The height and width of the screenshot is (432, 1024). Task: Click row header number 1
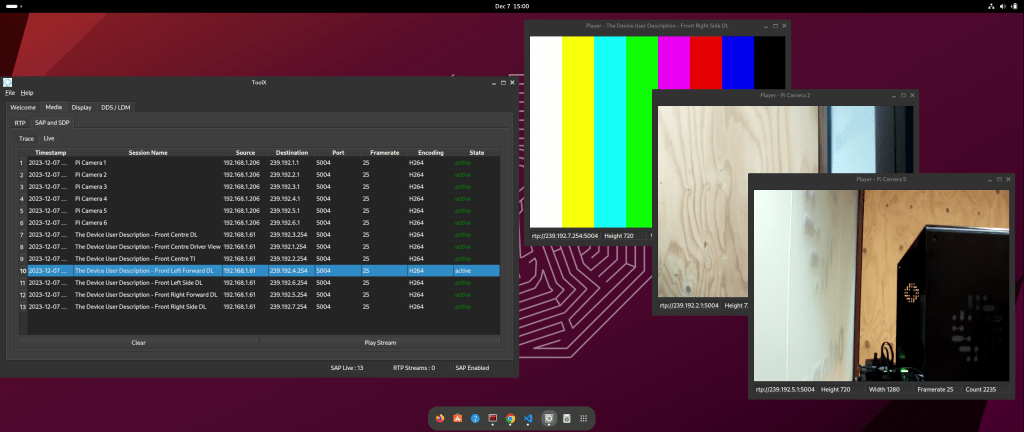(x=23, y=162)
